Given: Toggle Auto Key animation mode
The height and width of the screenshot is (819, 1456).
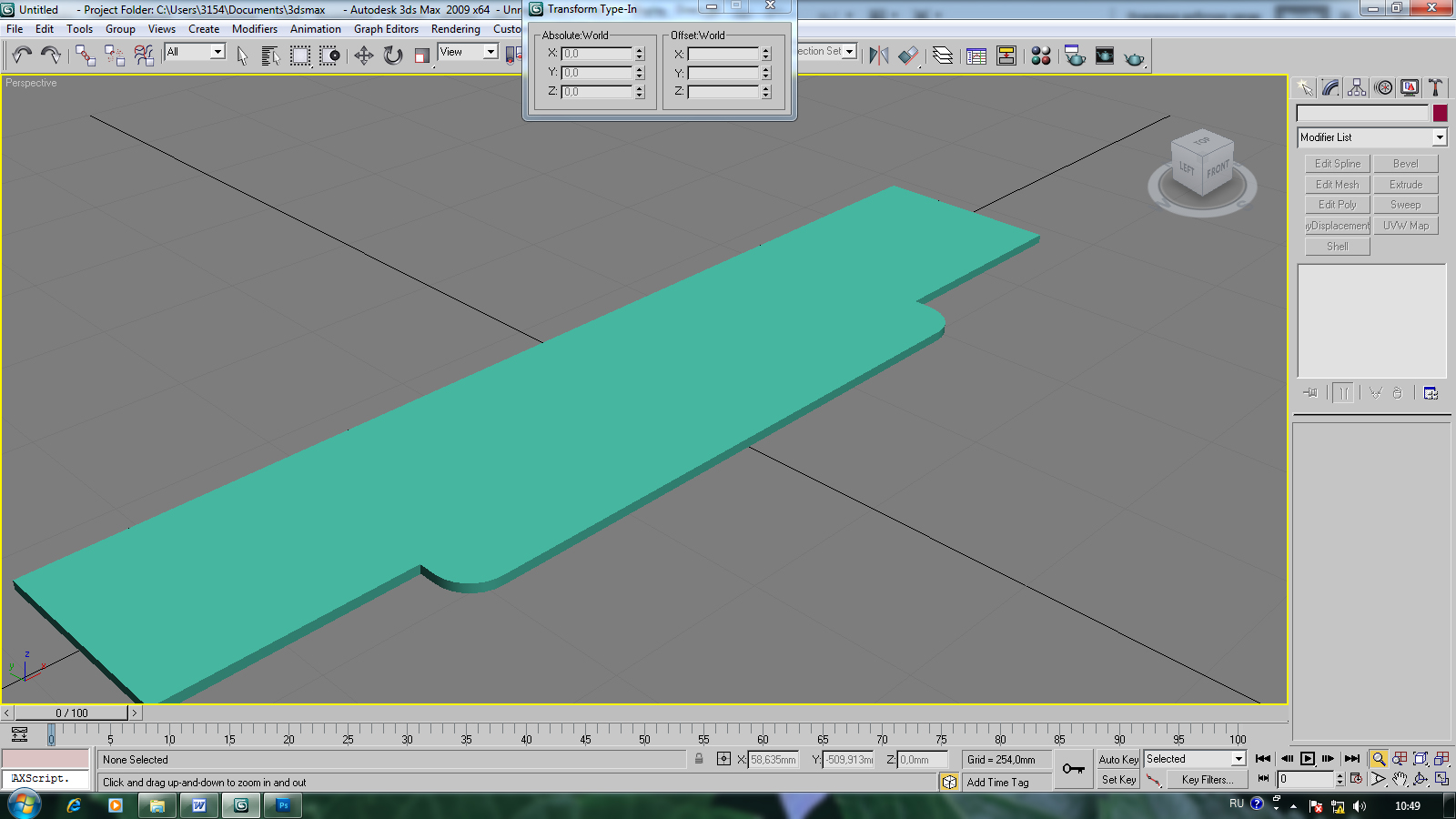Looking at the screenshot, I should click(1118, 759).
